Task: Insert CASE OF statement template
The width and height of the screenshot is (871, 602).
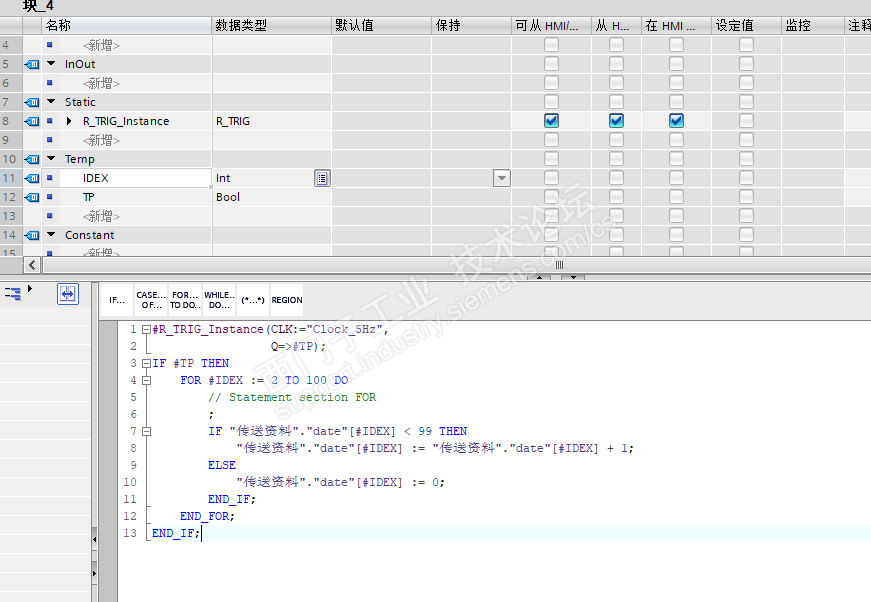Action: [151, 300]
